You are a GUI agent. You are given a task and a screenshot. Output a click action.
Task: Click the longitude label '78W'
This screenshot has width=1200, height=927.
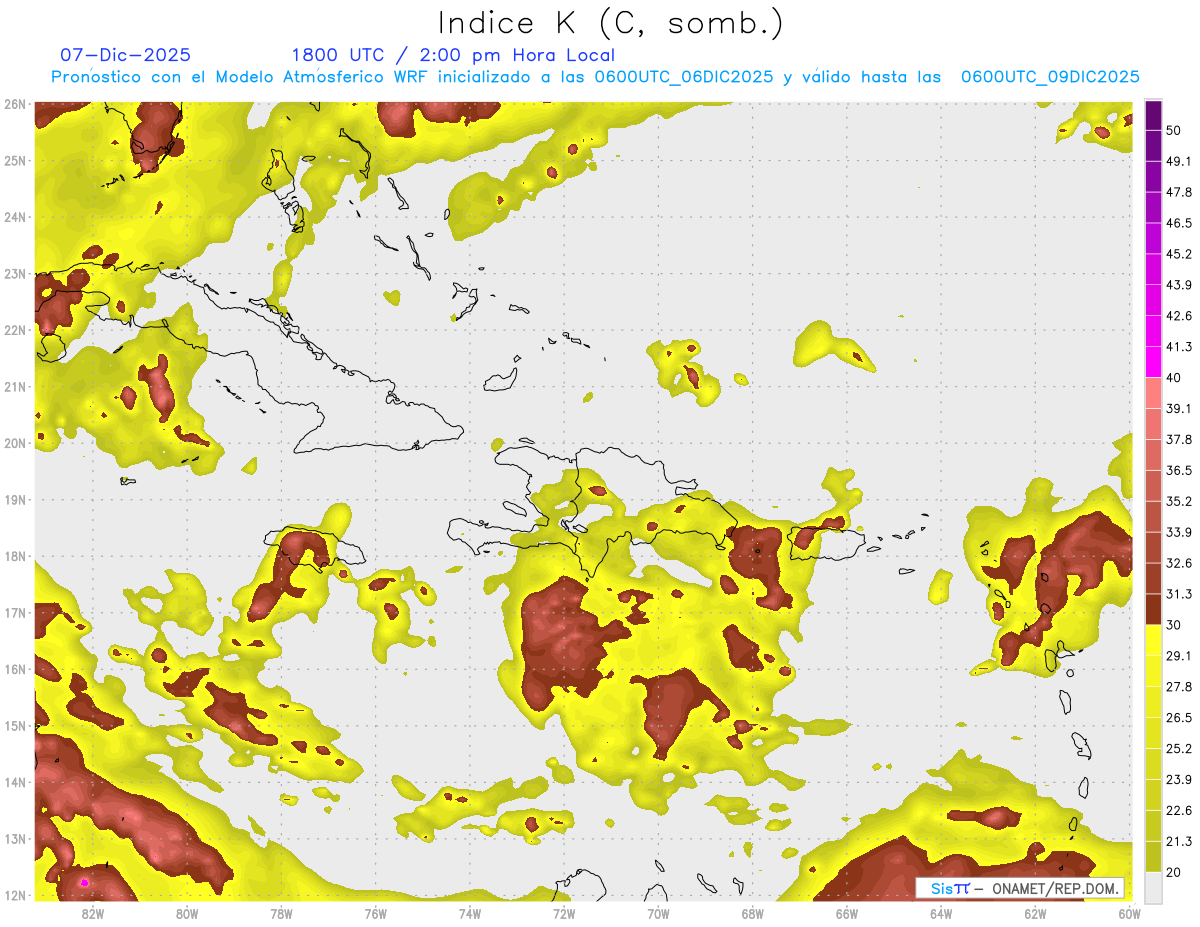coord(281,914)
